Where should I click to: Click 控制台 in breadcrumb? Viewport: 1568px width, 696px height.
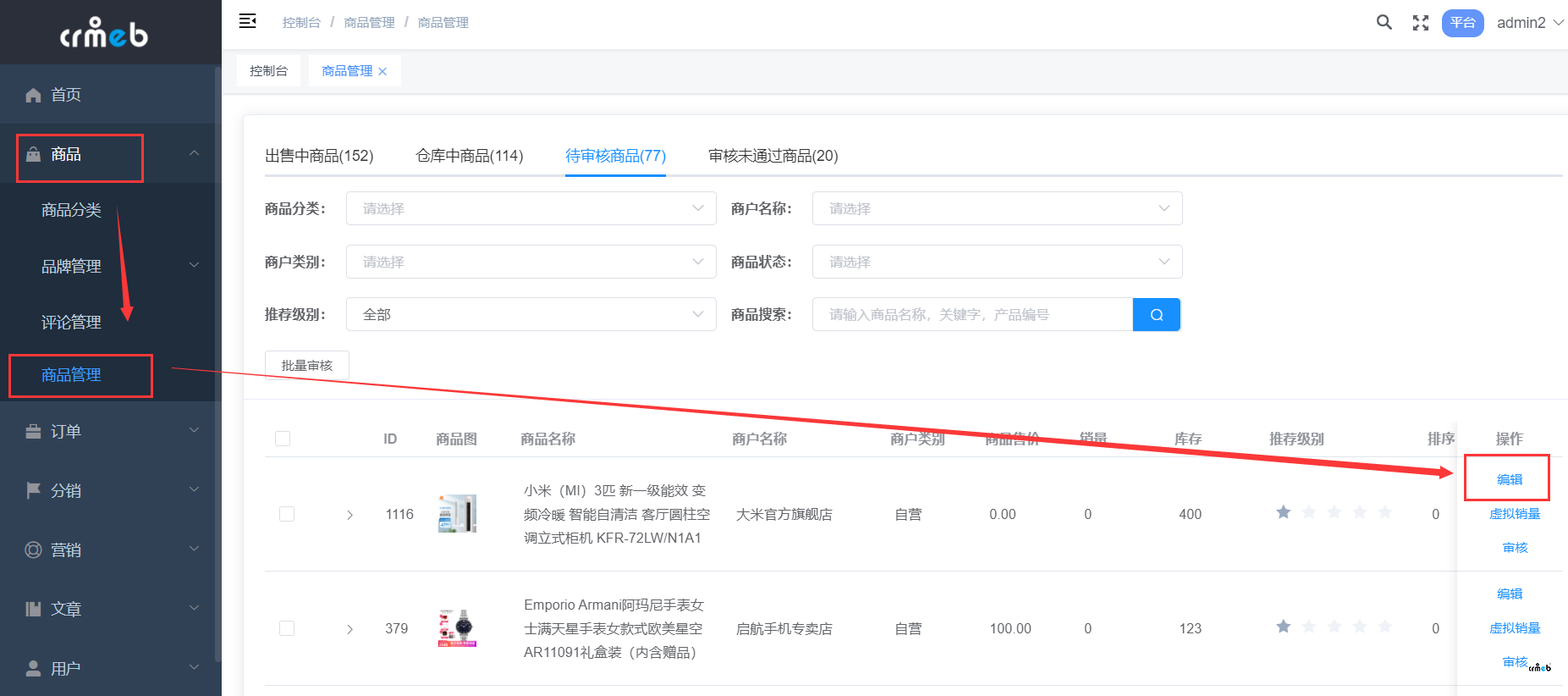(301, 23)
